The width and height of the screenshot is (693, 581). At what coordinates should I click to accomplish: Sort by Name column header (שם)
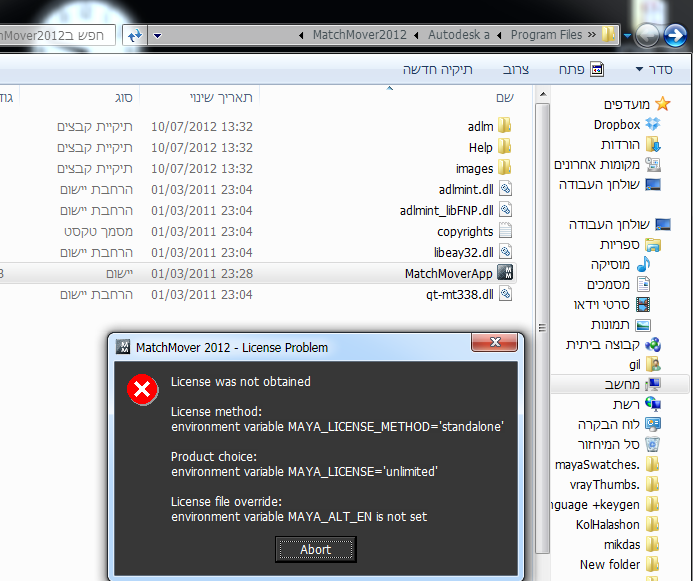505,97
